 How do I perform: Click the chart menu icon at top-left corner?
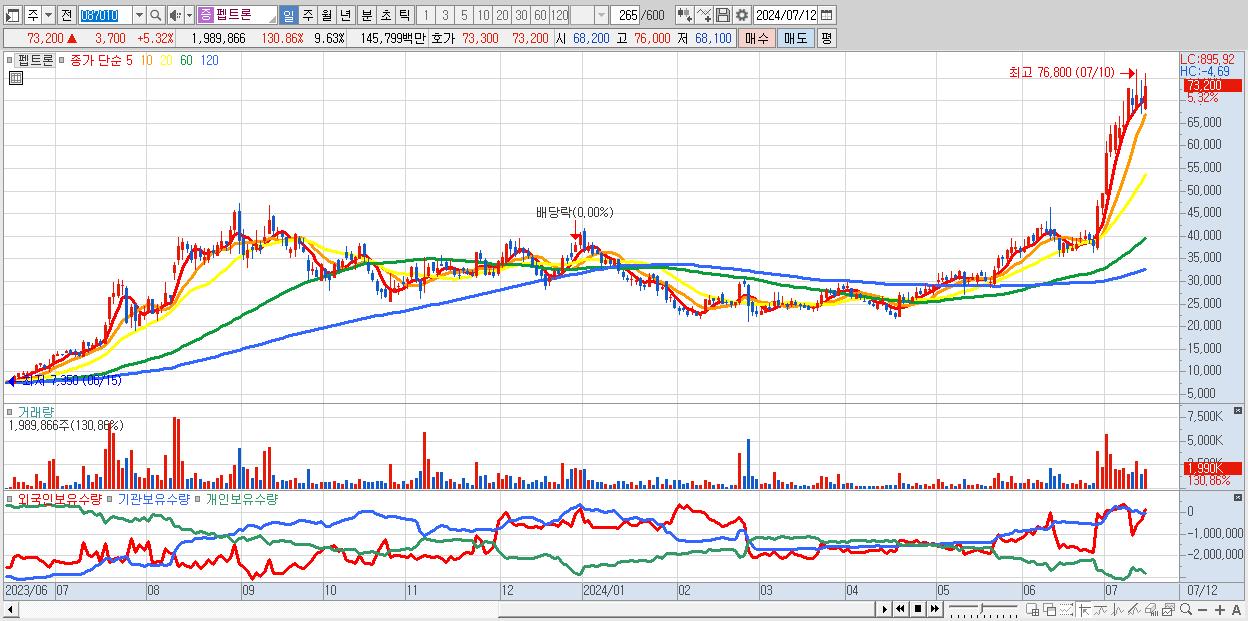click(12, 16)
